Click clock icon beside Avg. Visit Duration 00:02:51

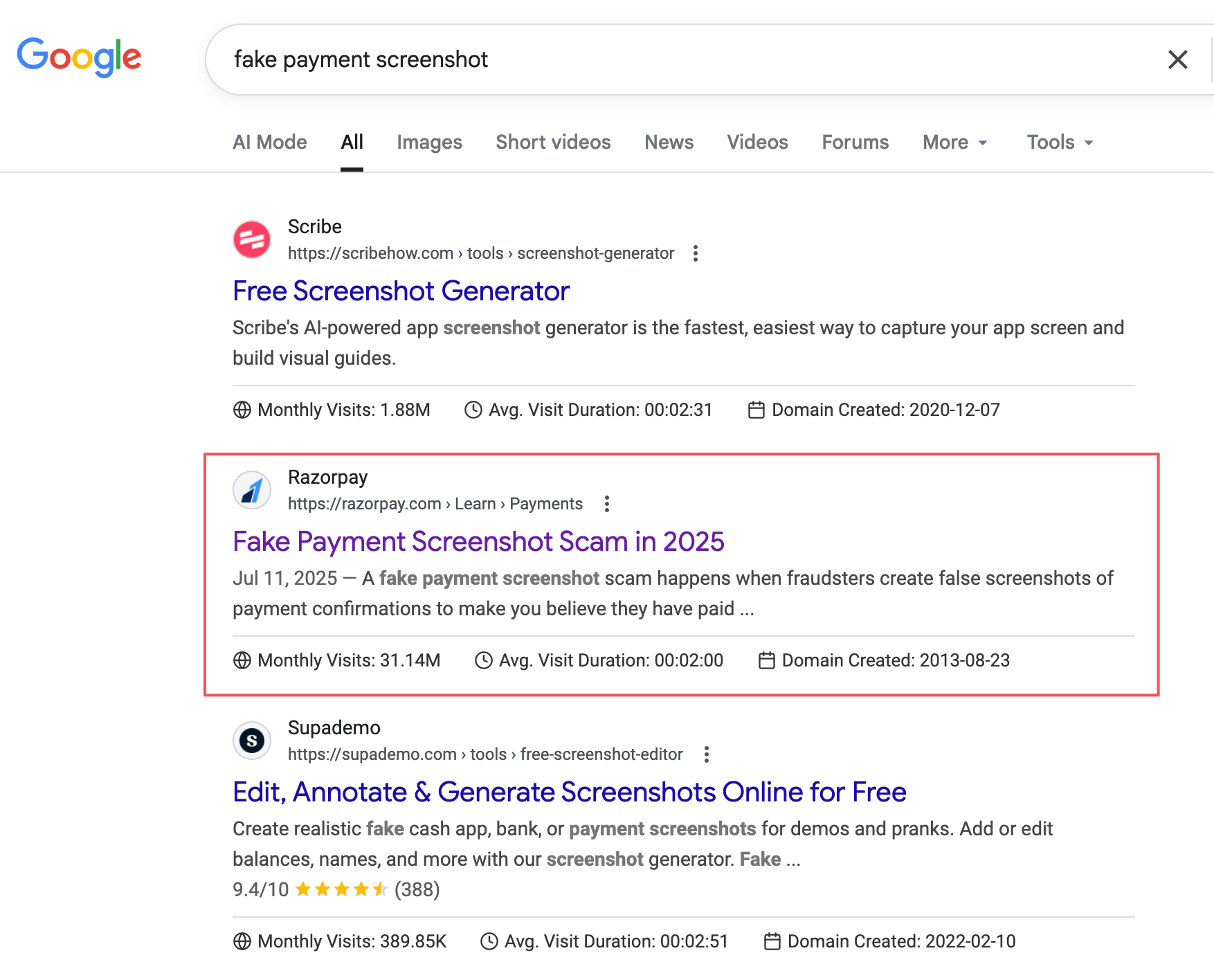[x=489, y=941]
